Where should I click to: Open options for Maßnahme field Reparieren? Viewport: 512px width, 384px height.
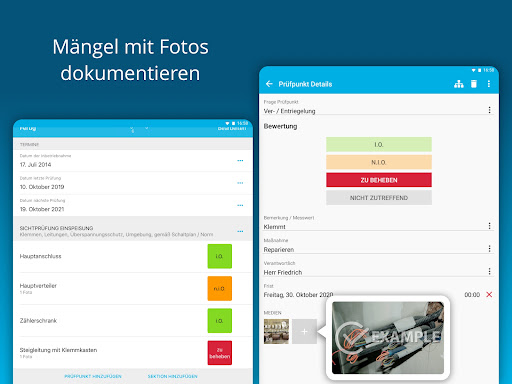(489, 249)
